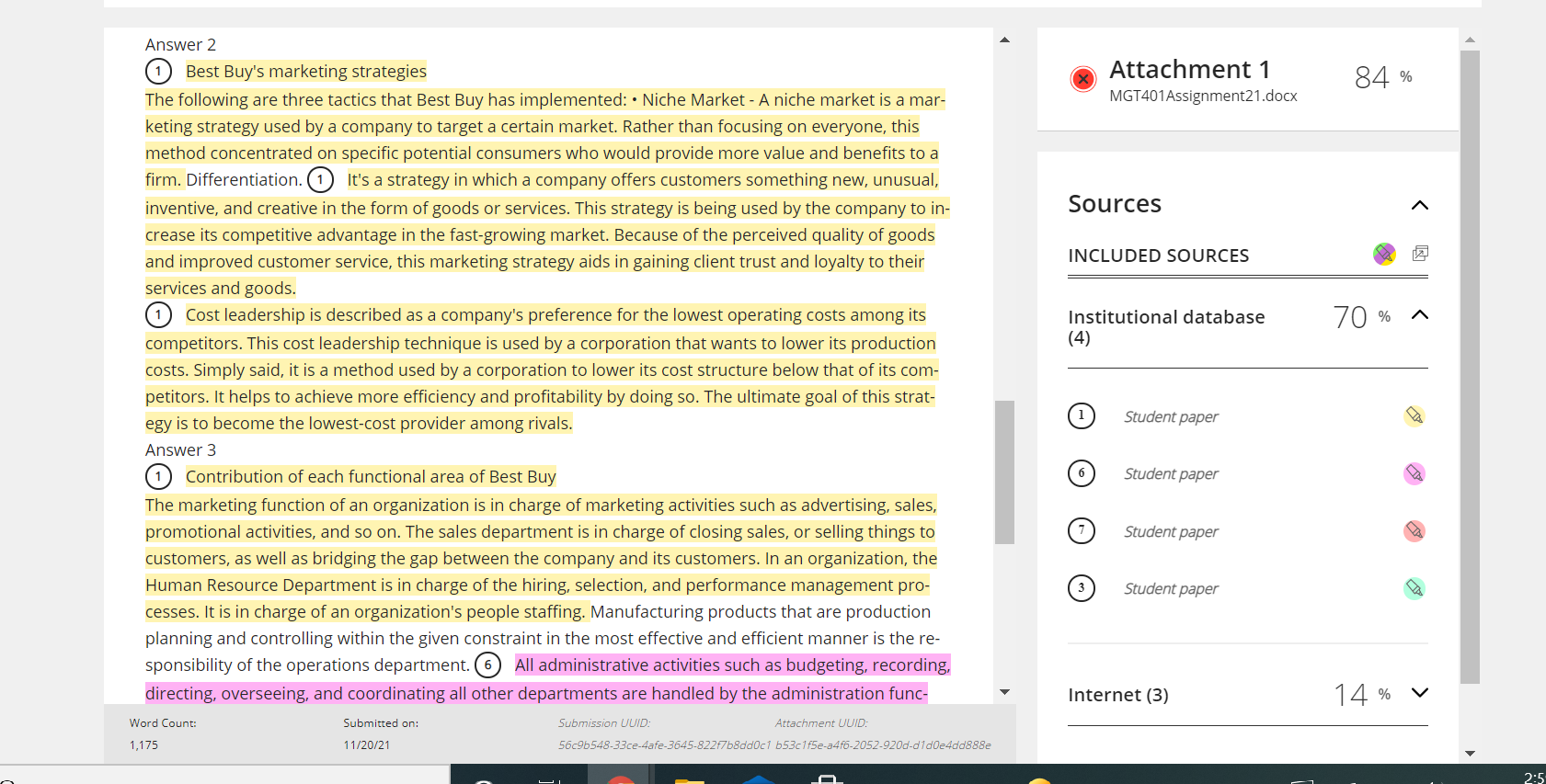Click the red X icon beside Attachment 1

coord(1083,79)
